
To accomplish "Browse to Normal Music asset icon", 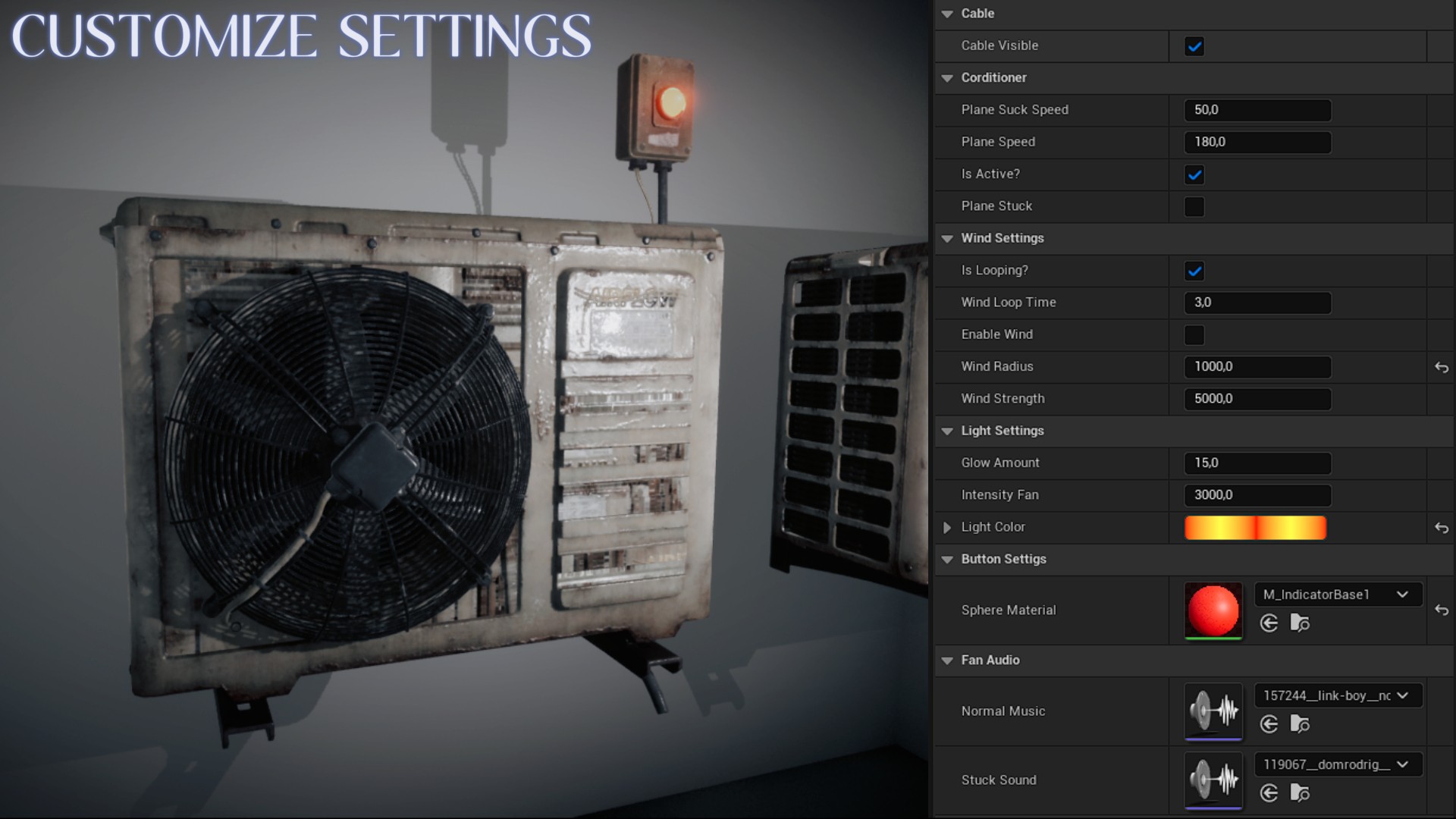I will 1300,724.
